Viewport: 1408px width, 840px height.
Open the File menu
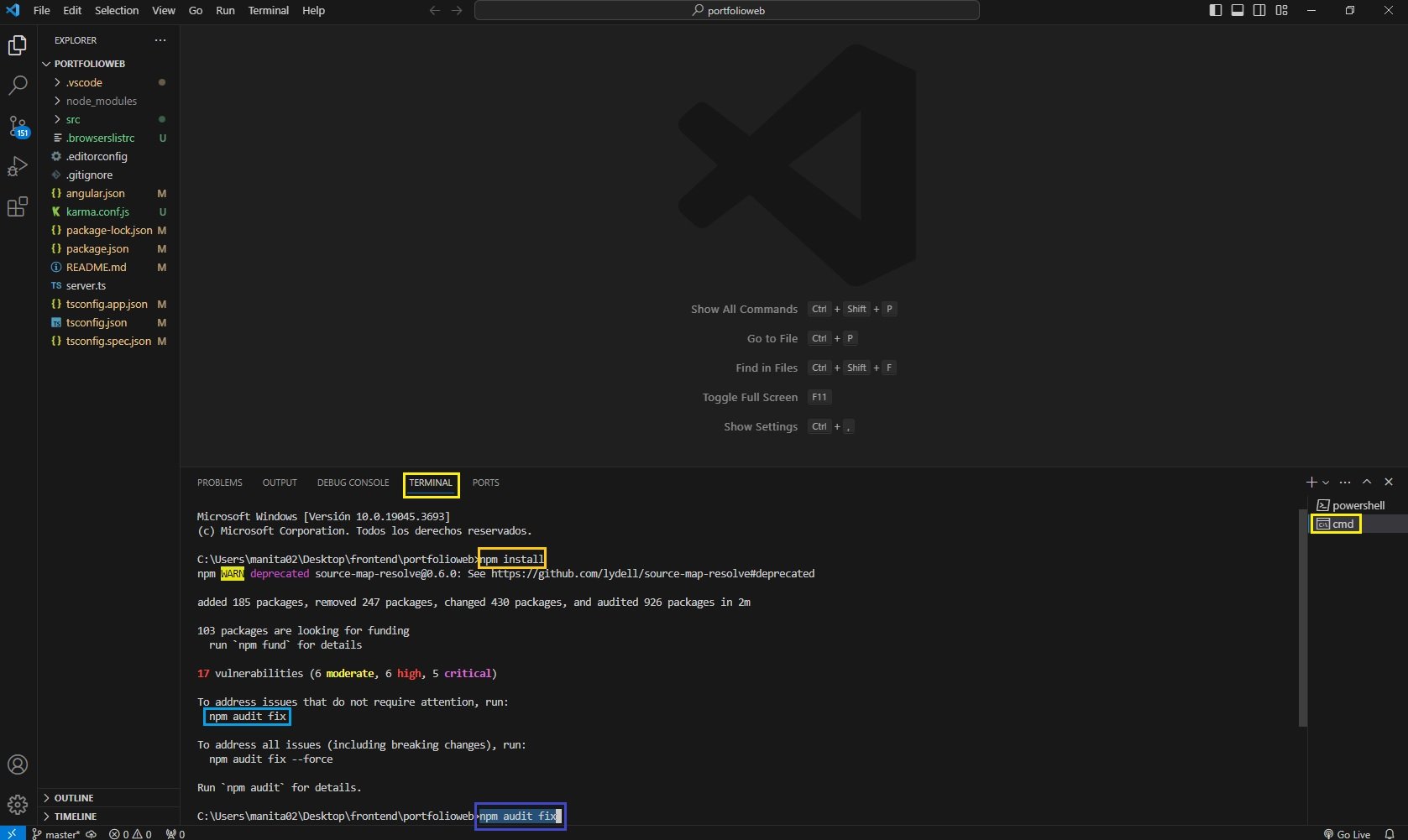[x=41, y=10]
